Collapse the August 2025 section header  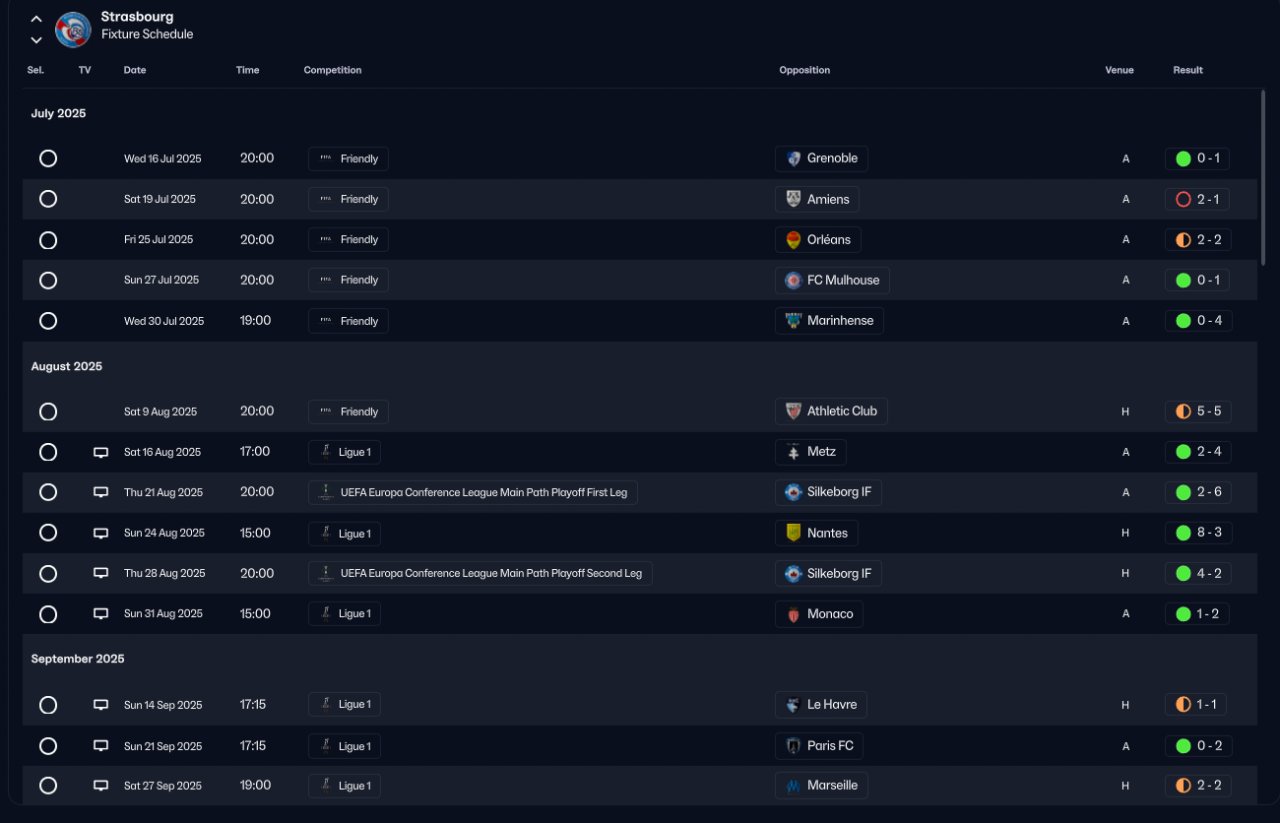[x=67, y=366]
